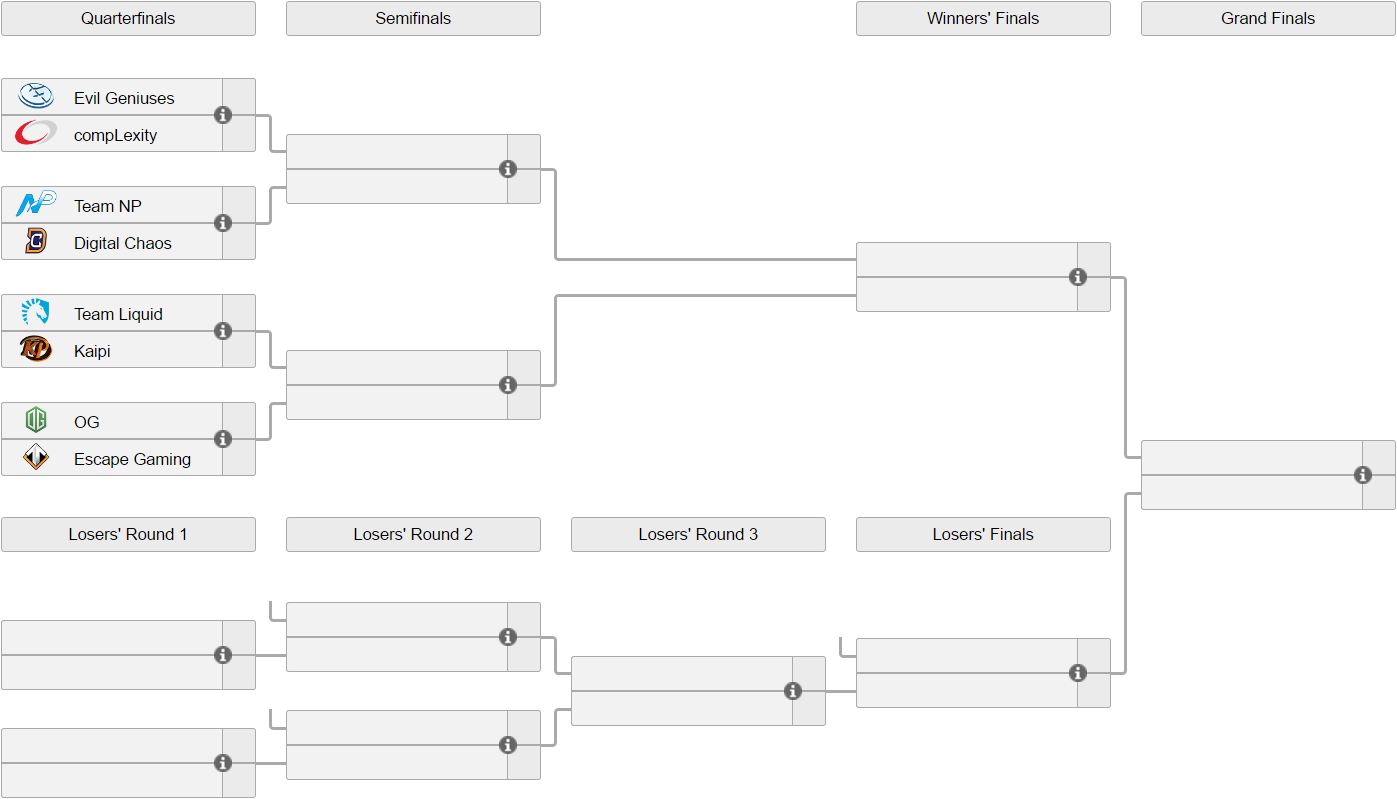
Task: Click the Escape Gaming logo
Action: [x=36, y=458]
